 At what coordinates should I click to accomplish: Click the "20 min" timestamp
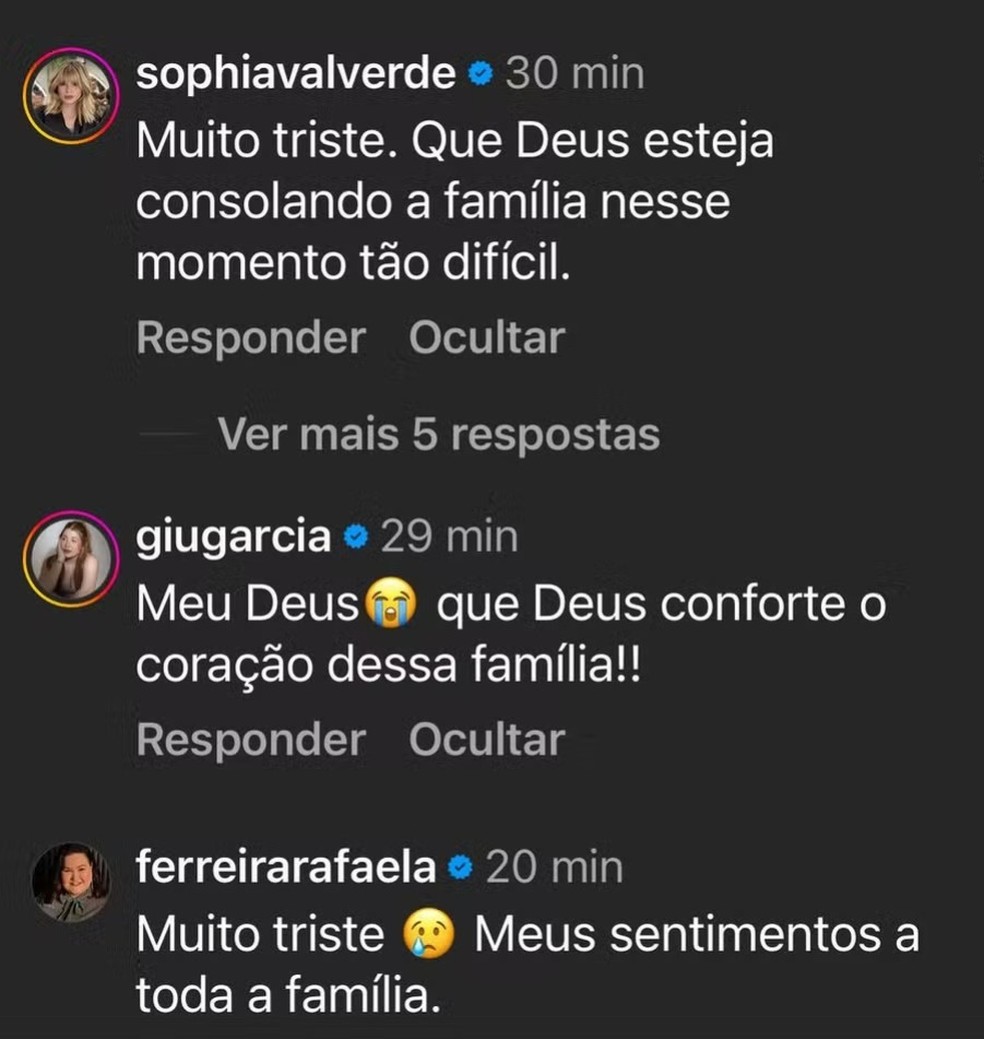(x=554, y=868)
